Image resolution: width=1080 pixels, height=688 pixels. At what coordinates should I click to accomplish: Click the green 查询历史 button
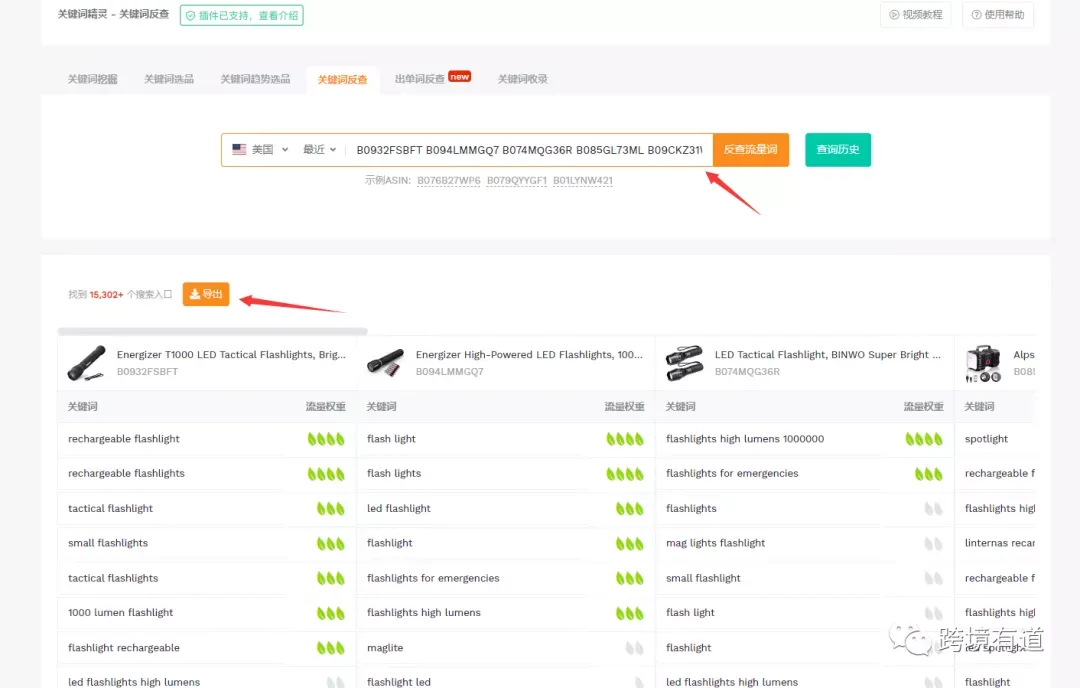point(838,149)
